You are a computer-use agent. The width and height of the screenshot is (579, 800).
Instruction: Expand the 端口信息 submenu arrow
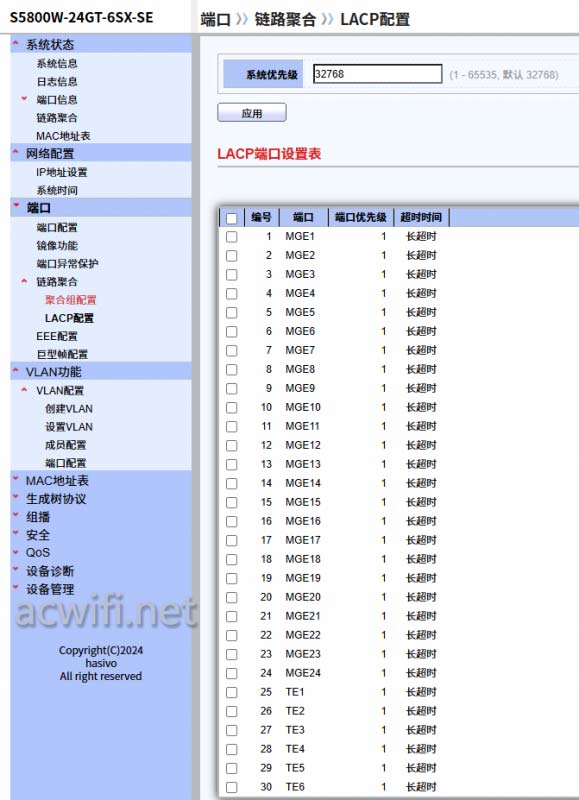coord(24,98)
